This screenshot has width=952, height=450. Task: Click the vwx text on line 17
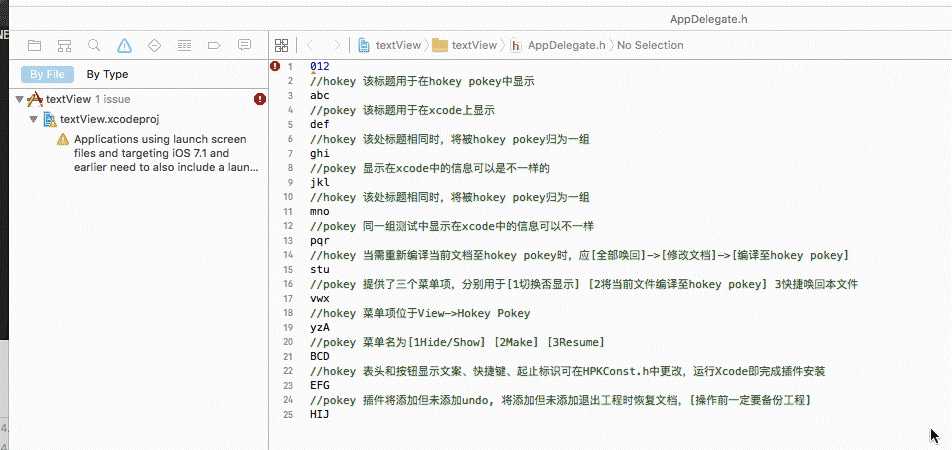[319, 299]
